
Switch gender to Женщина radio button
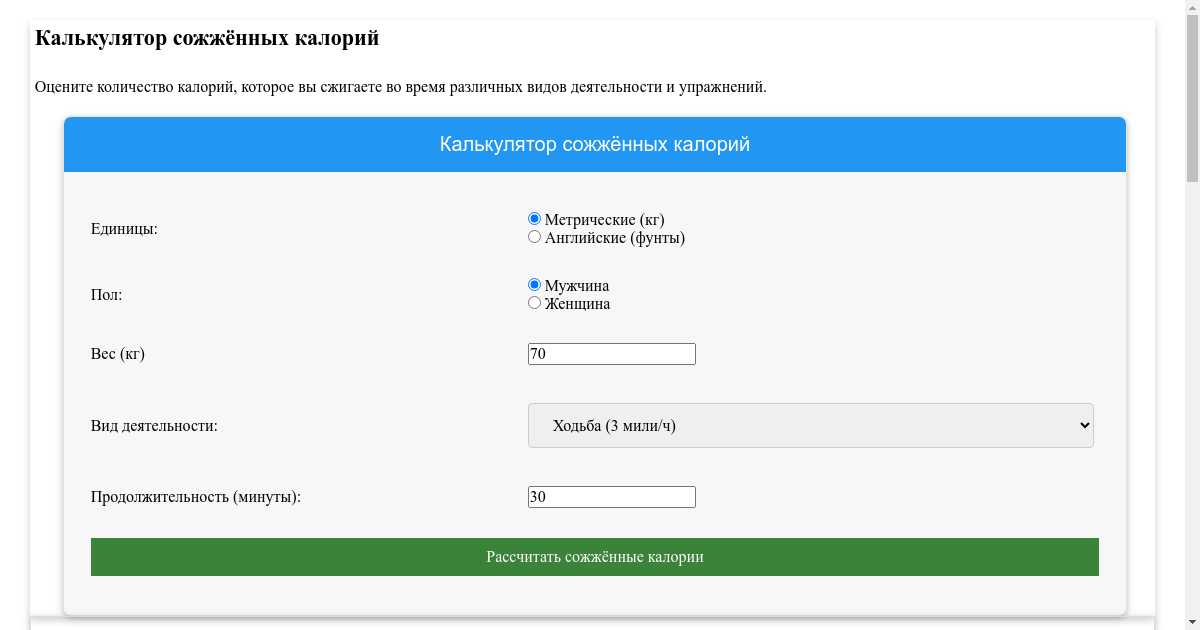coord(534,303)
